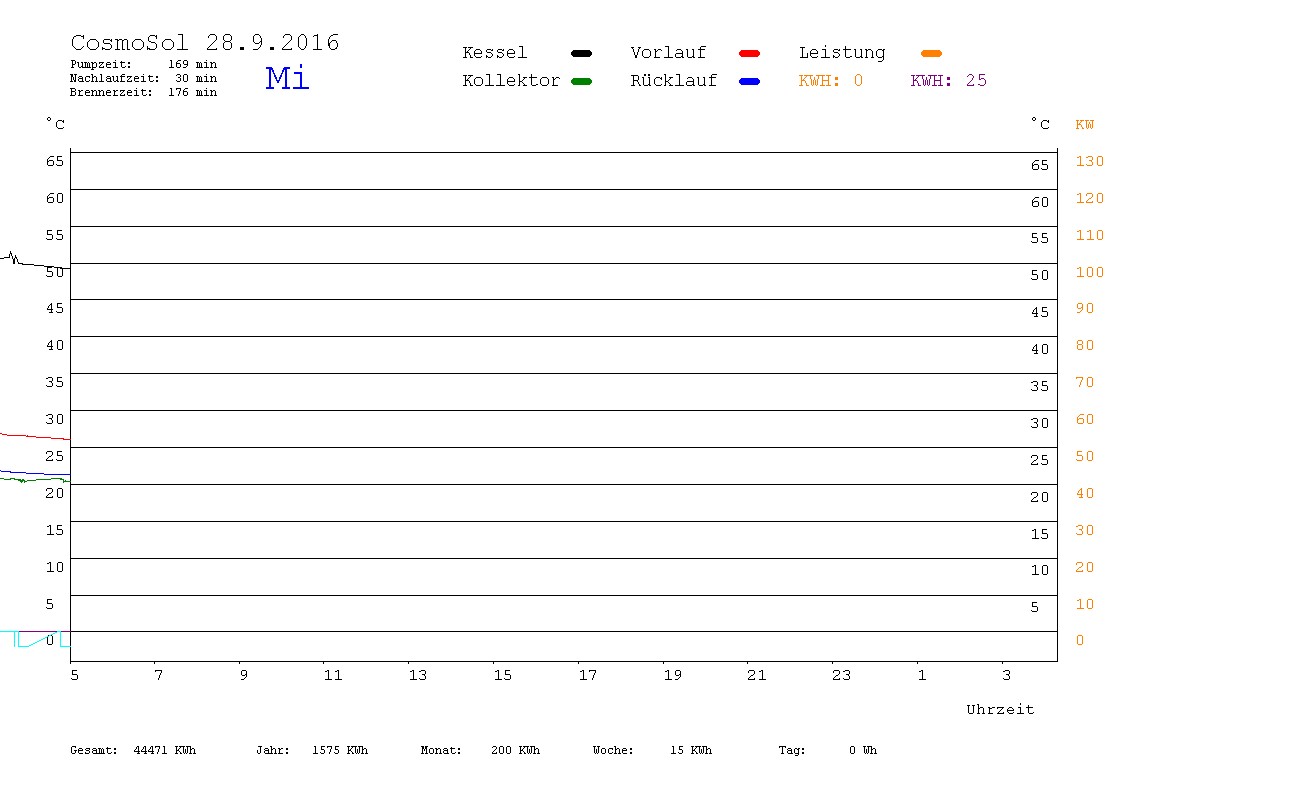Click the blue Rücklauf legend swatch
Image resolution: width=1314 pixels, height=786 pixels.
pyautogui.click(x=750, y=82)
